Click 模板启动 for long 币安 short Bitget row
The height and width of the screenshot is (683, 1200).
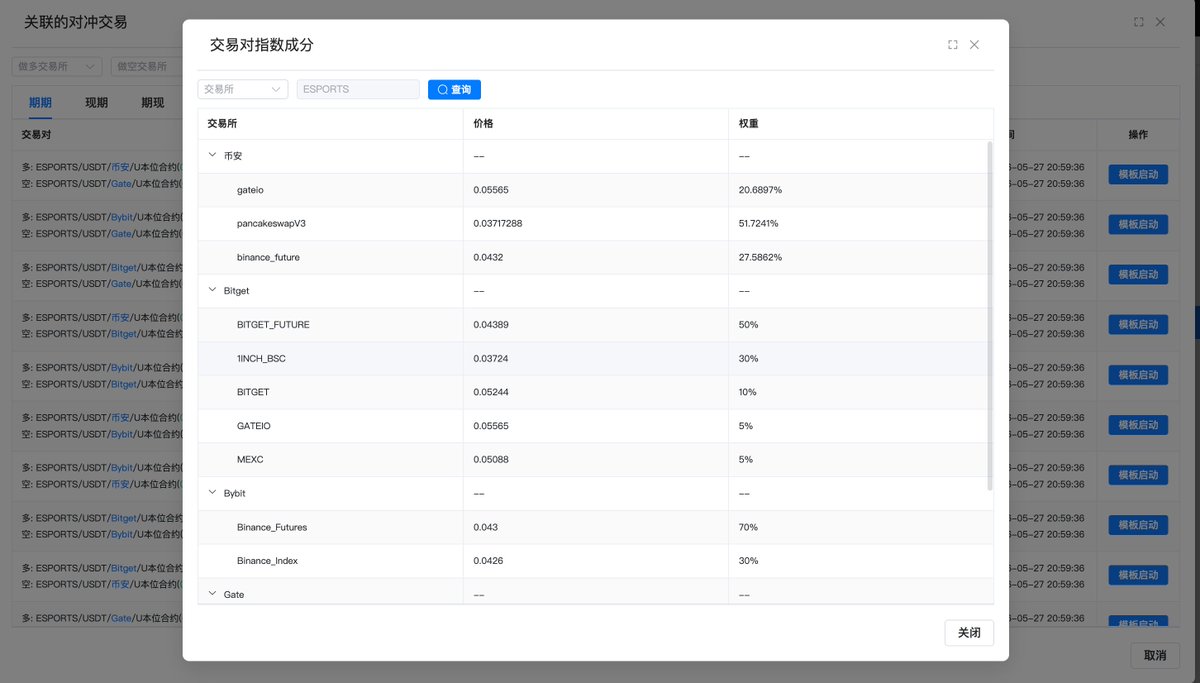[1138, 324]
